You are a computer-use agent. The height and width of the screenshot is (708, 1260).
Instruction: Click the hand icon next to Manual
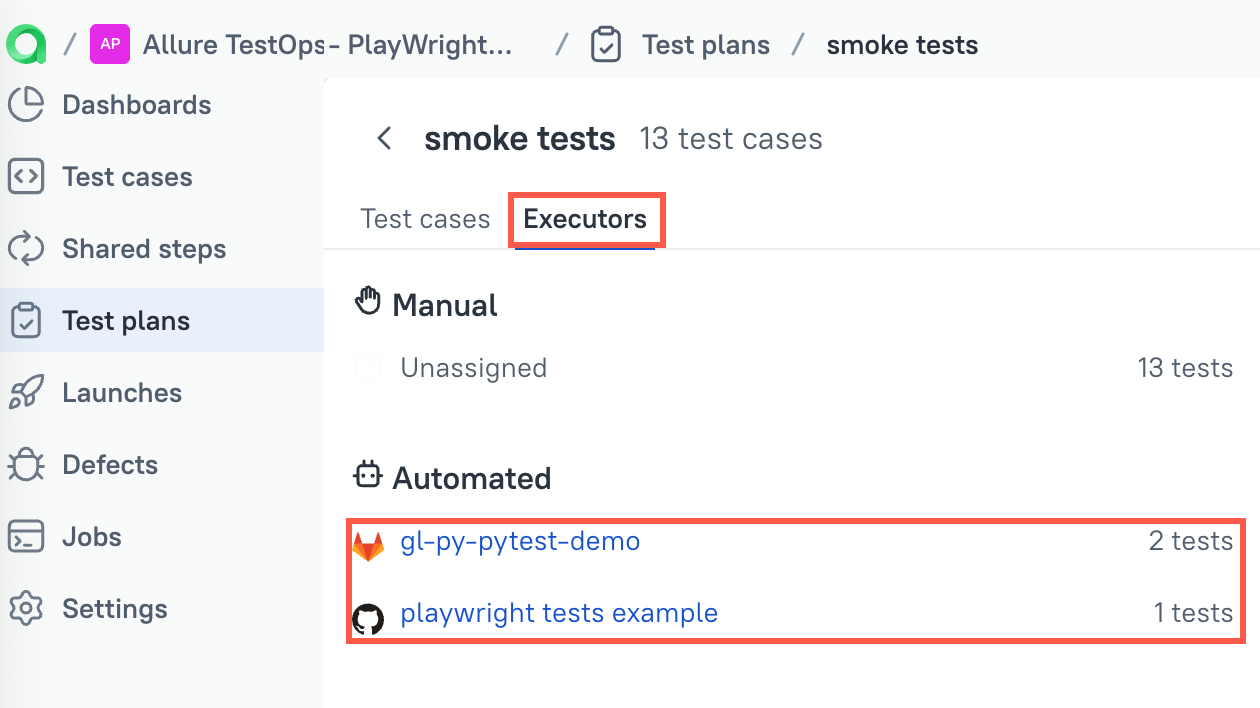coord(367,299)
